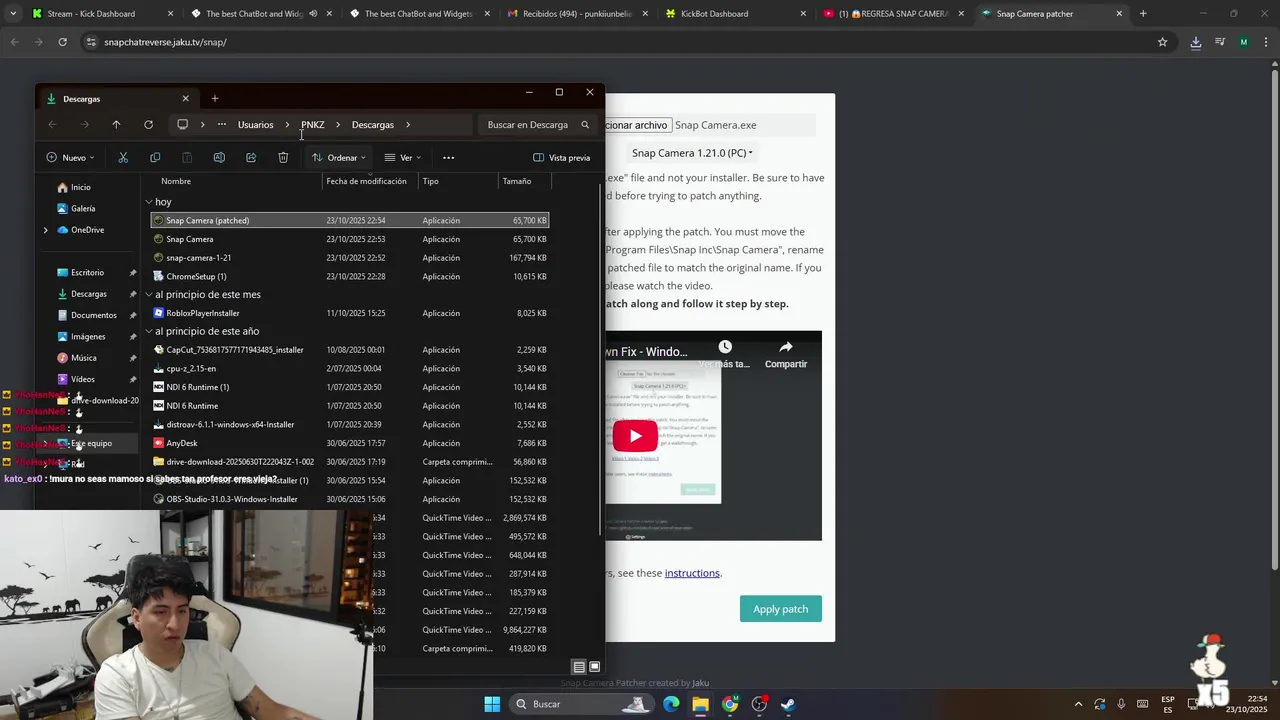Click Compartir share on video embed

pyautogui.click(x=786, y=353)
